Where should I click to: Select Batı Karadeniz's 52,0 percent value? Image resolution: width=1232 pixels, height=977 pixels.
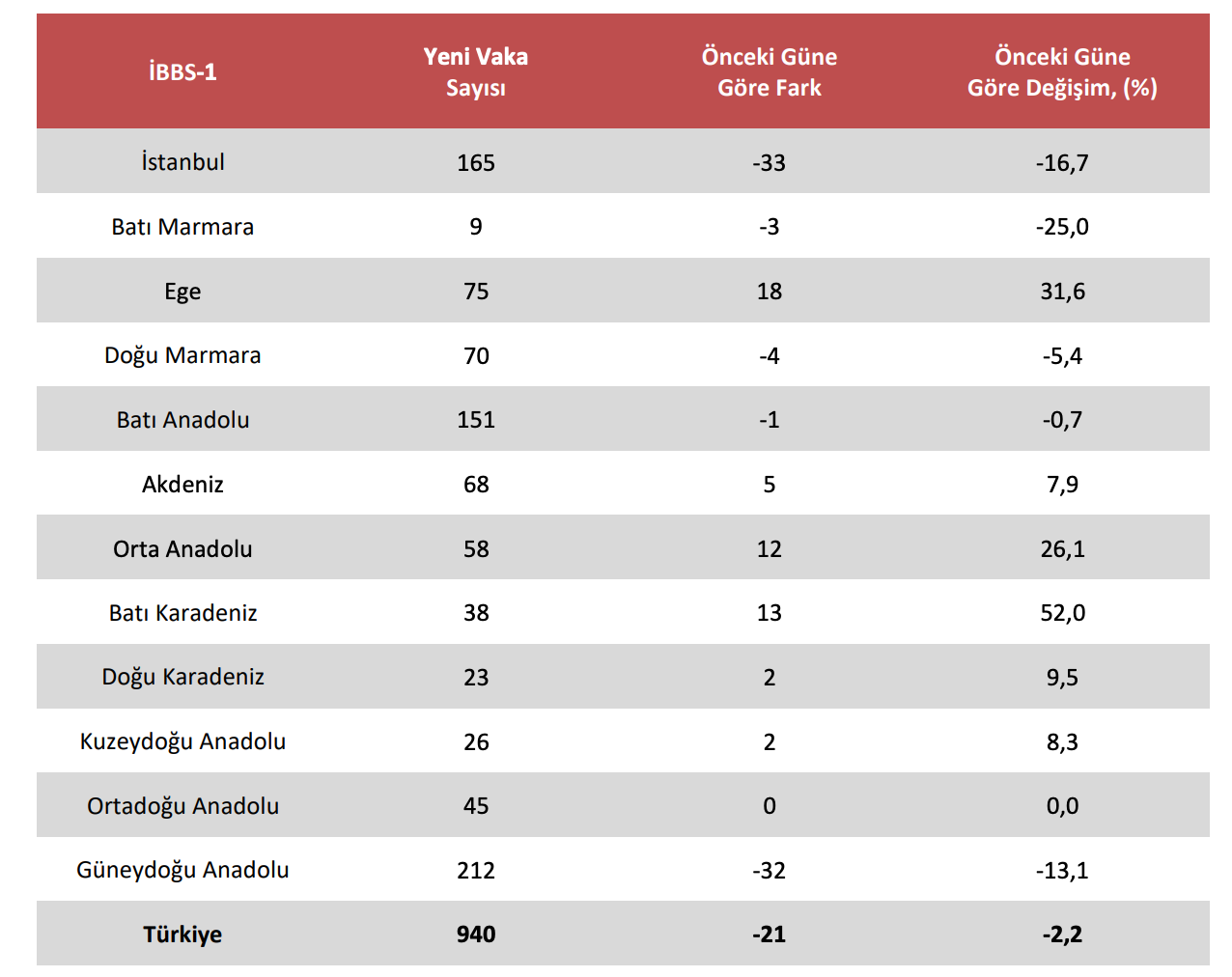pyautogui.click(x=1062, y=613)
